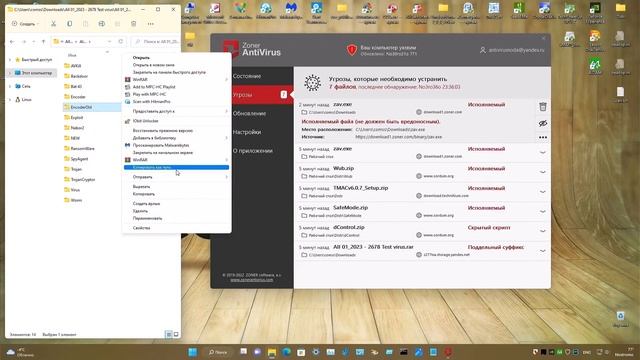
Task: Choose IObit Unlocker in context menu
Action: (176, 121)
